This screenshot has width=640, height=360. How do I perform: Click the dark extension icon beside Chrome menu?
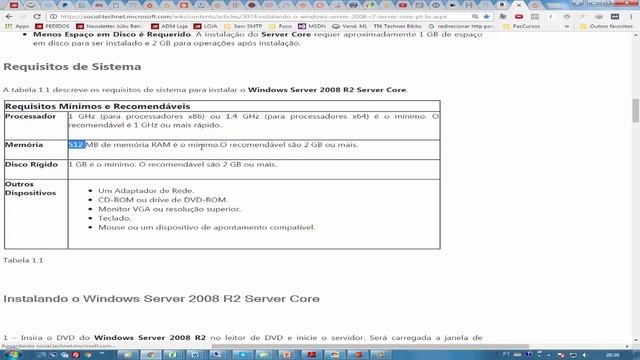tap(615, 17)
